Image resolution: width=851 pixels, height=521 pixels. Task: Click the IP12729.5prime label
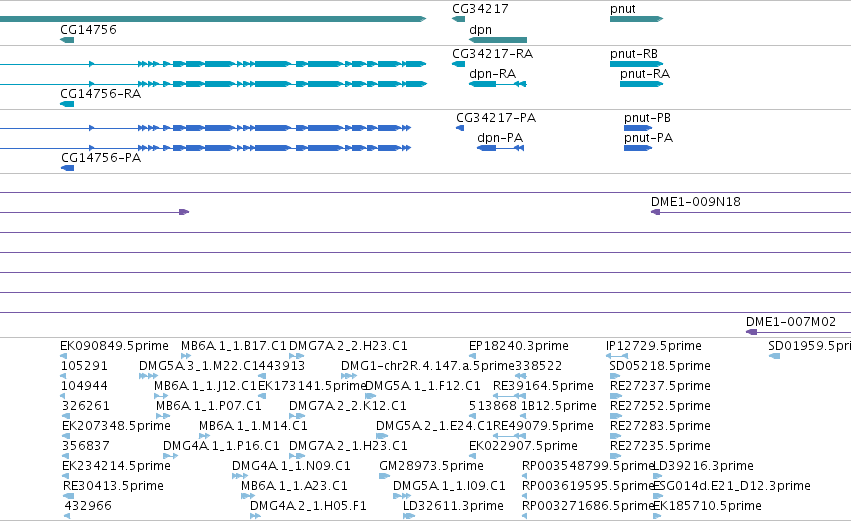[x=653, y=346]
